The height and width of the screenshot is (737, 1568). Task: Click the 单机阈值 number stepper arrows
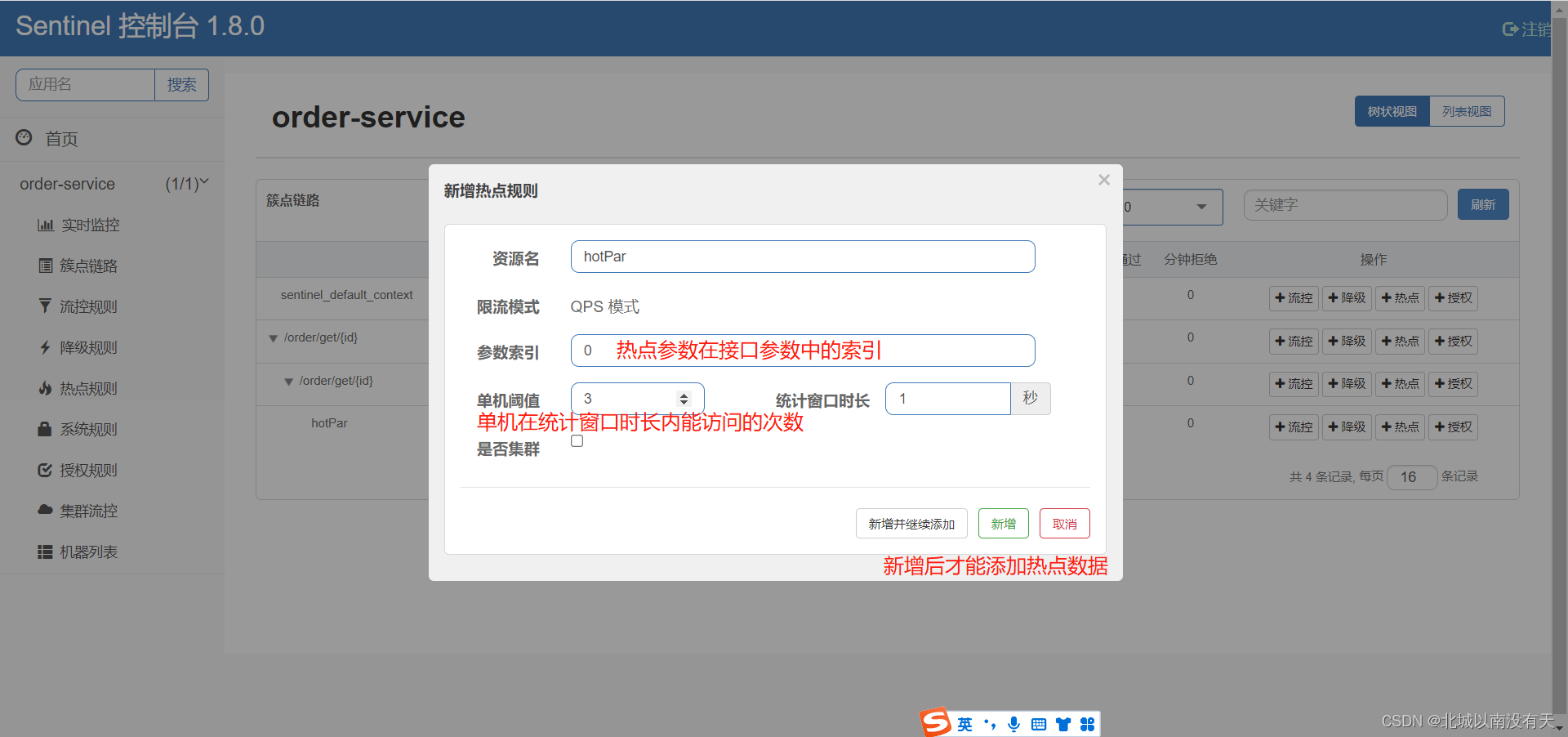684,399
